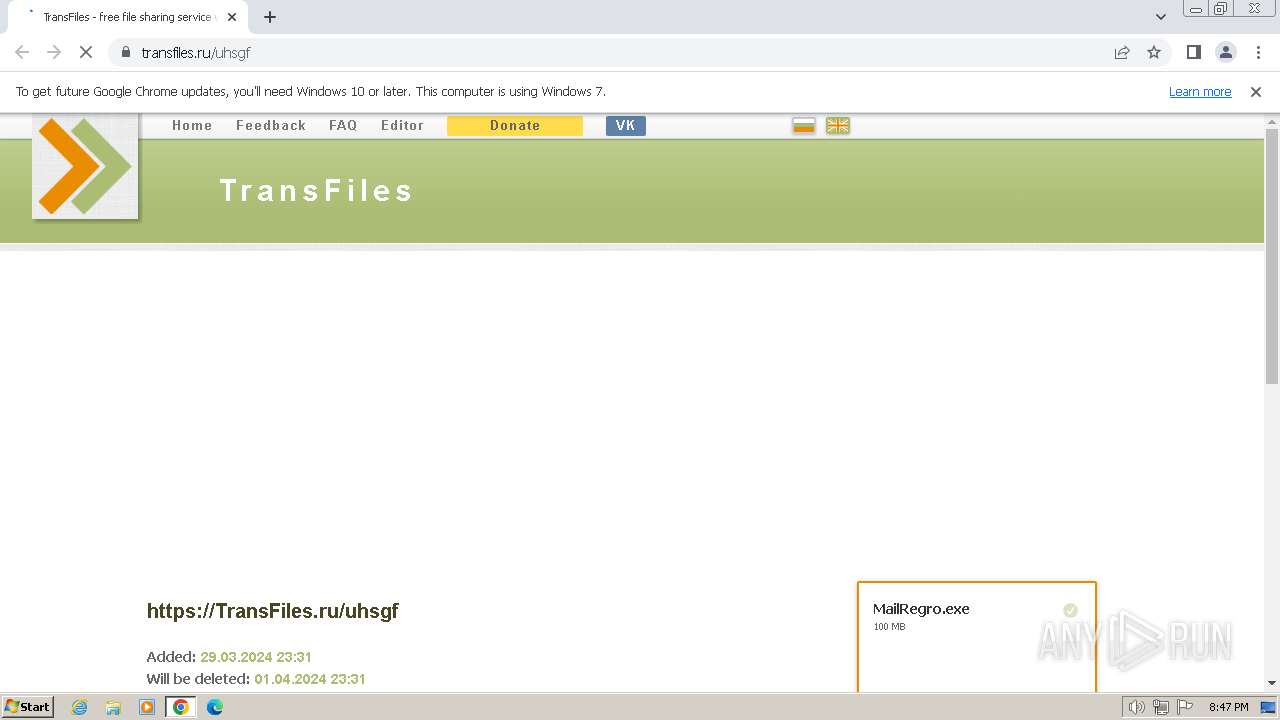This screenshot has height=720, width=1280.
Task: Open the VK social link
Action: click(626, 125)
